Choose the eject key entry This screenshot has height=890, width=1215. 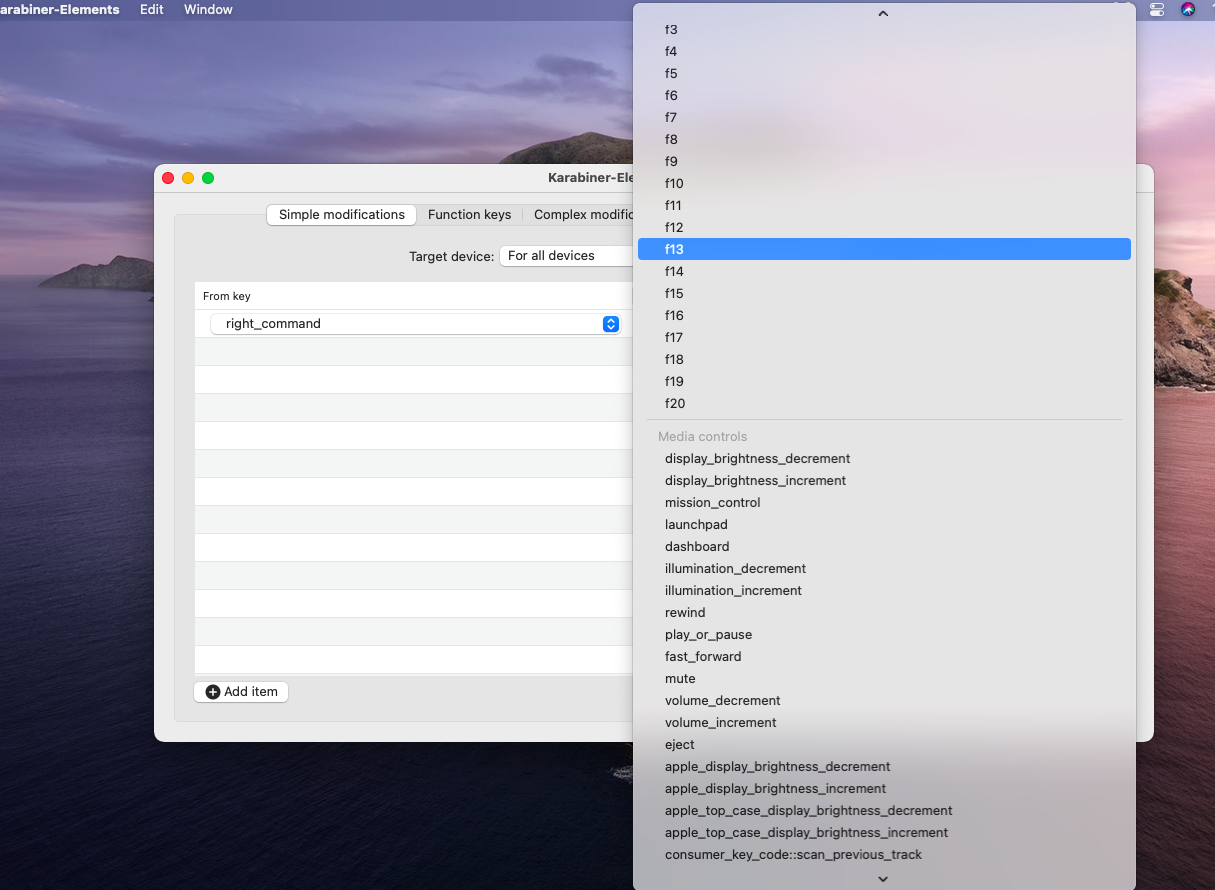(x=884, y=744)
